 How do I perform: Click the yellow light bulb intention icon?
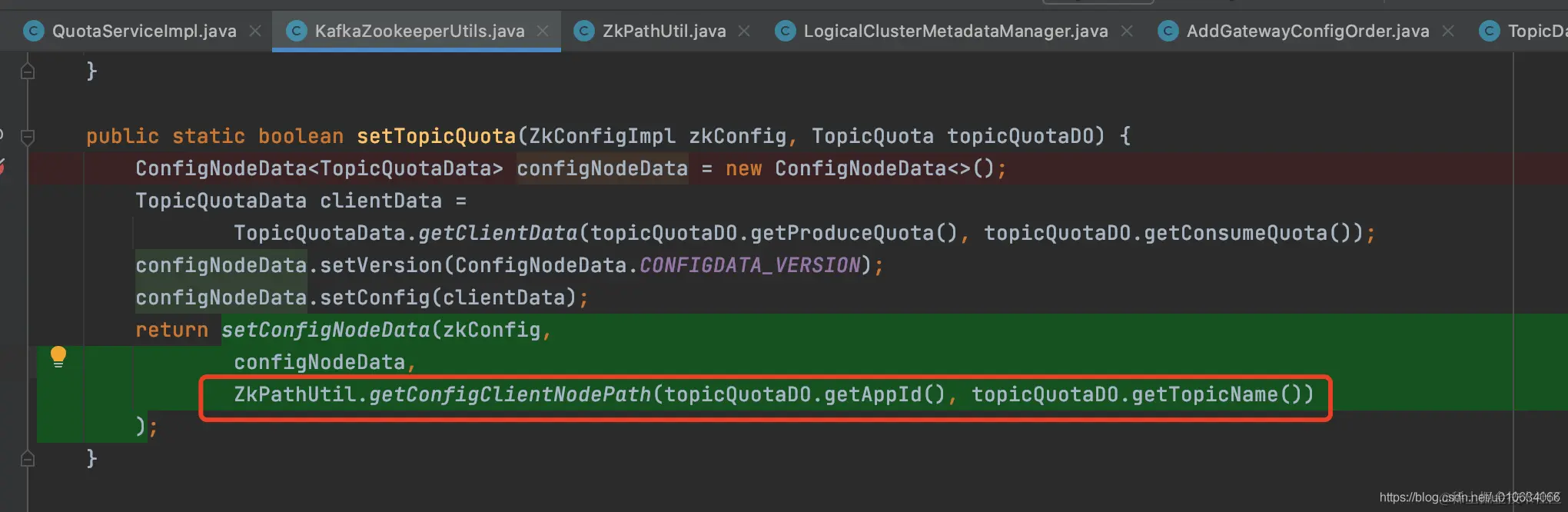point(58,357)
